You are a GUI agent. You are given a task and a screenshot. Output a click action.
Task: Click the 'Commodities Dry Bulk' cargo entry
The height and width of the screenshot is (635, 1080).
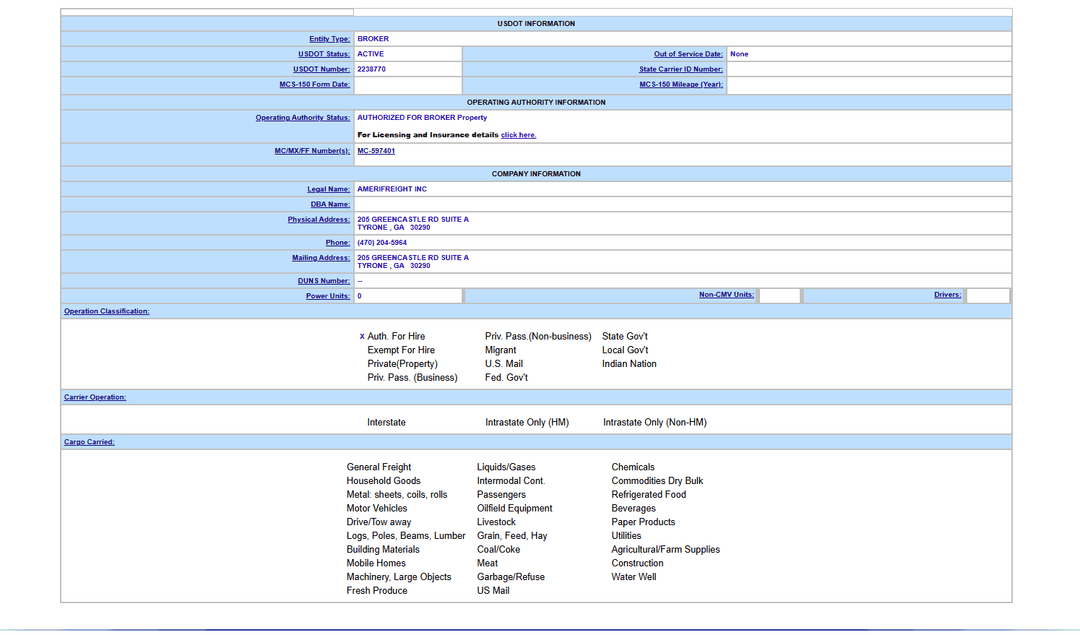[x=657, y=481]
